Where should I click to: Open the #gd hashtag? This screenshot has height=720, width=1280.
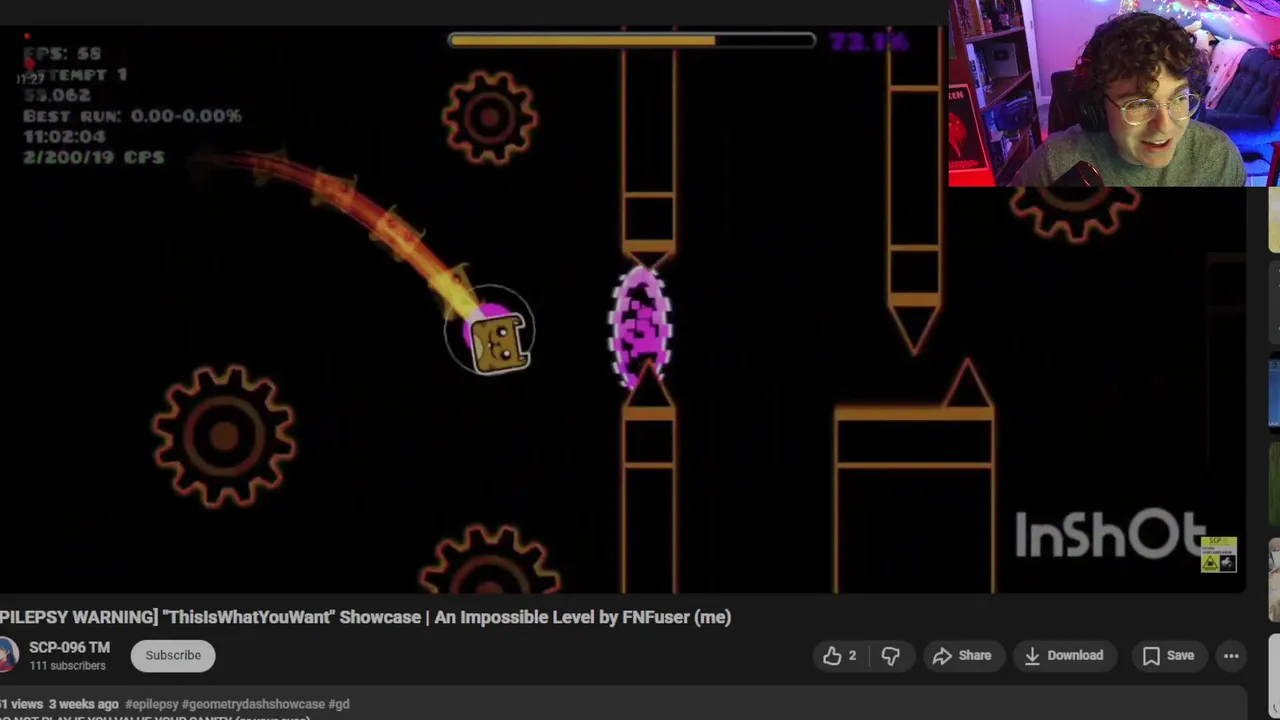point(339,704)
